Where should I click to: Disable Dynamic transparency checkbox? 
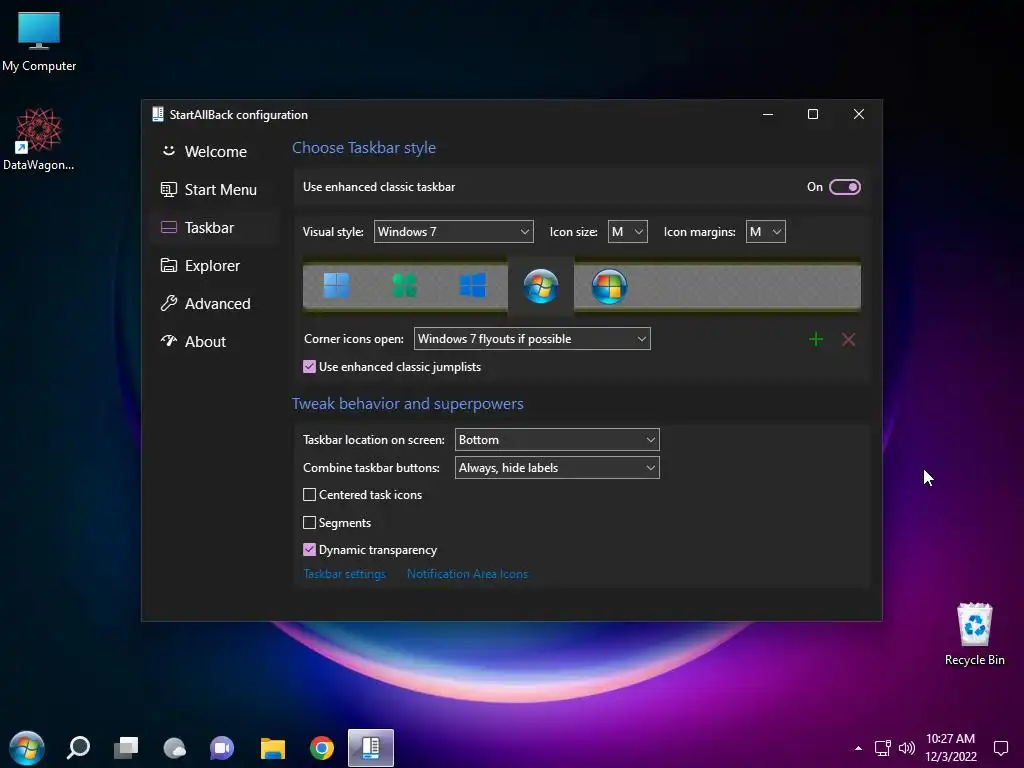(310, 549)
